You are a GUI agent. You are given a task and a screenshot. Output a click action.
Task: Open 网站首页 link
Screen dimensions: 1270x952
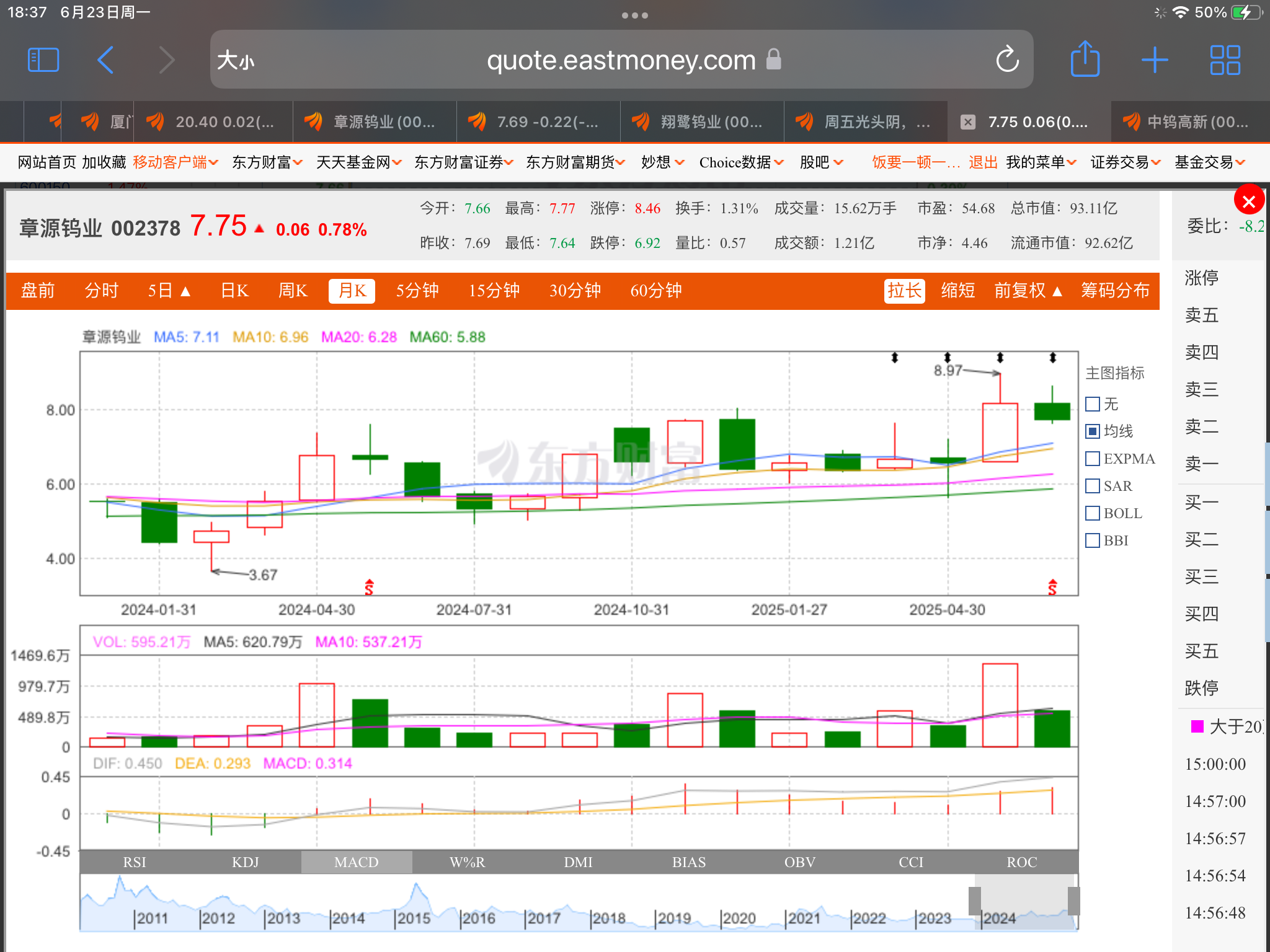click(x=47, y=162)
